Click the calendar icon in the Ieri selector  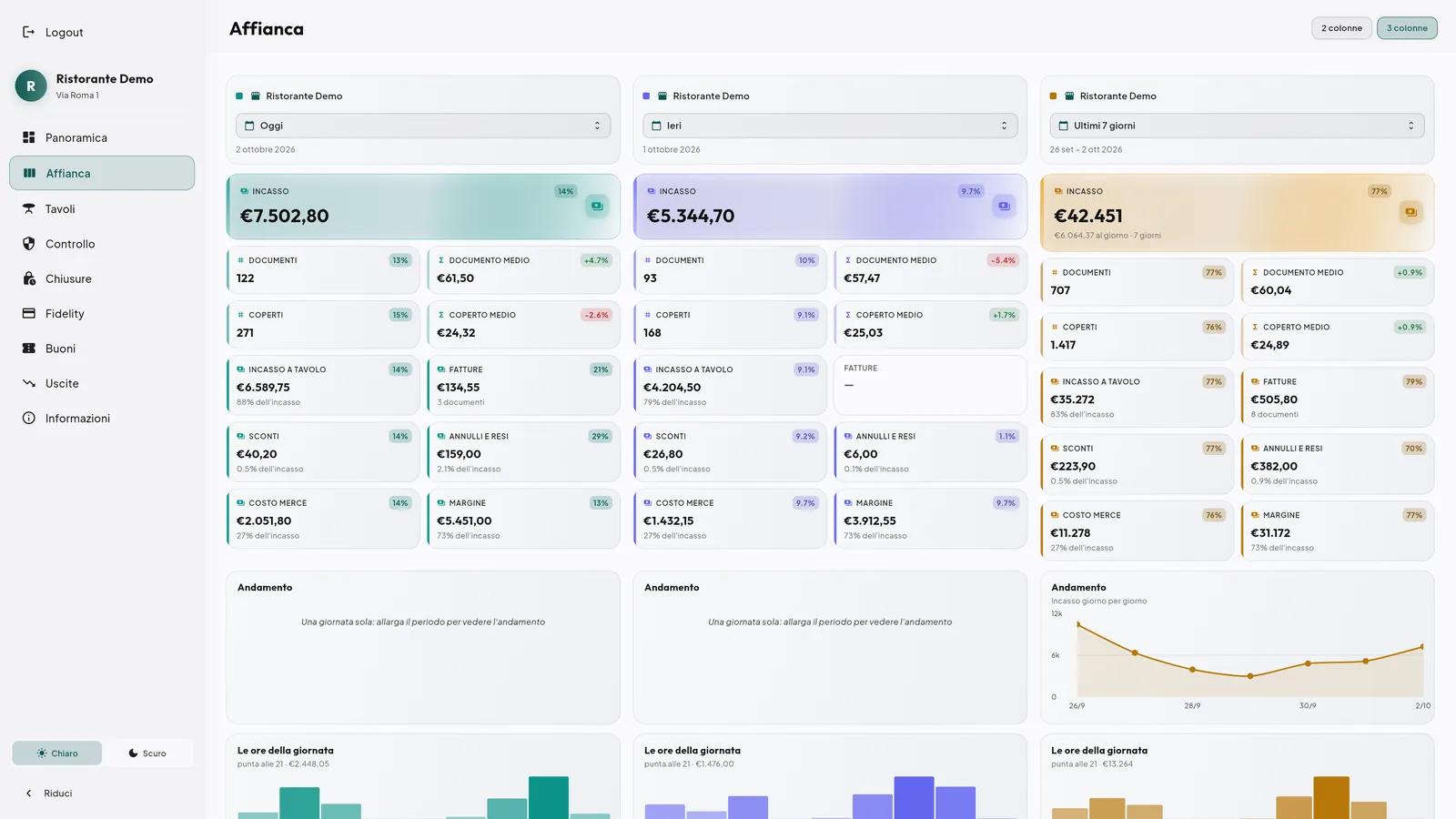point(656,126)
